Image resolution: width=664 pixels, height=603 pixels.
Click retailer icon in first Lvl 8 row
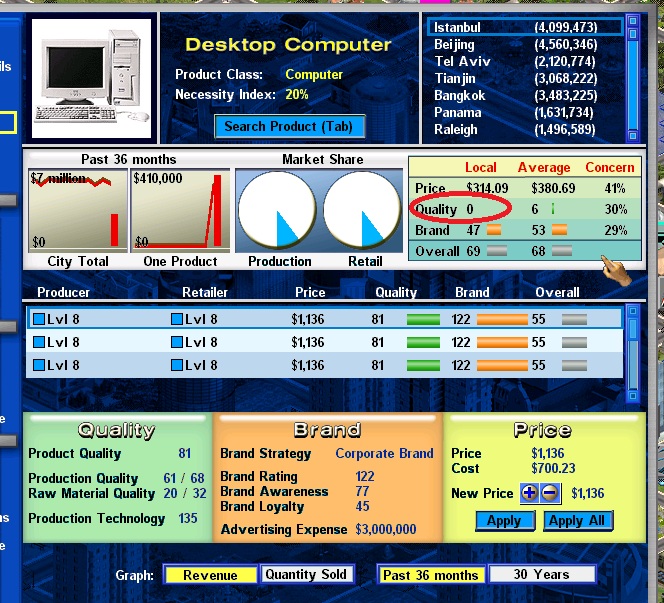177,319
